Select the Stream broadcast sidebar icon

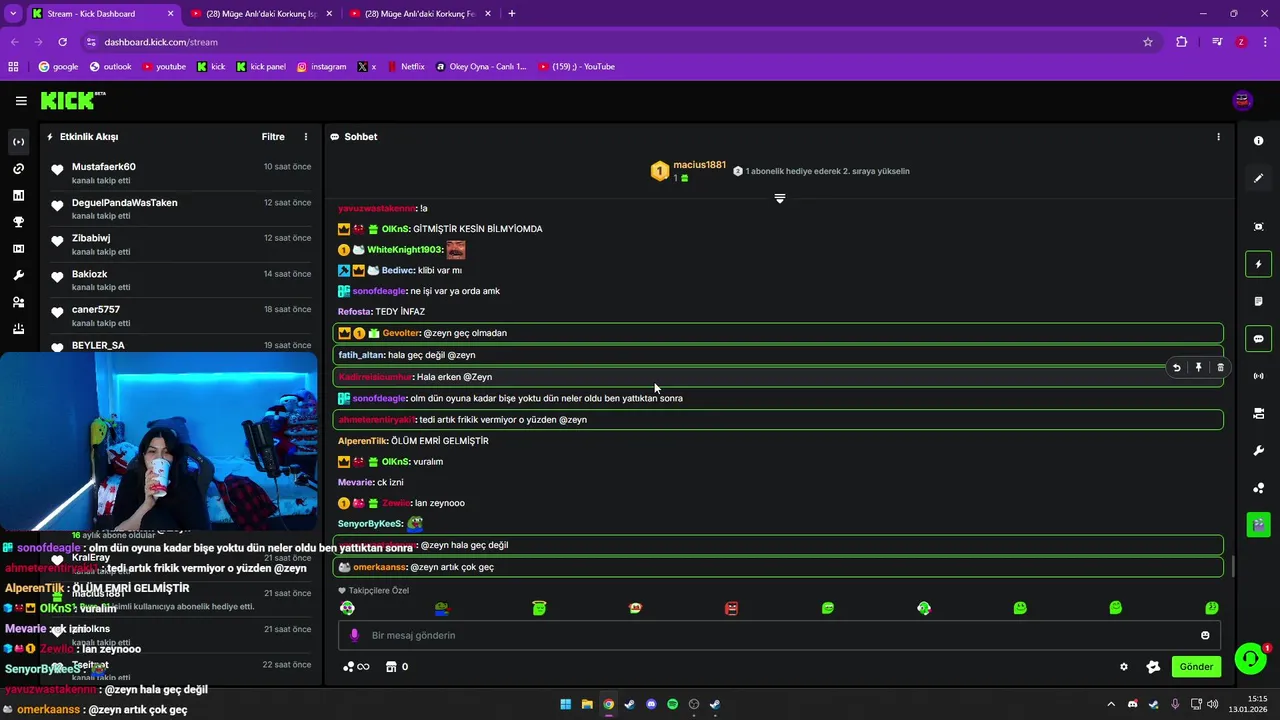[18, 142]
